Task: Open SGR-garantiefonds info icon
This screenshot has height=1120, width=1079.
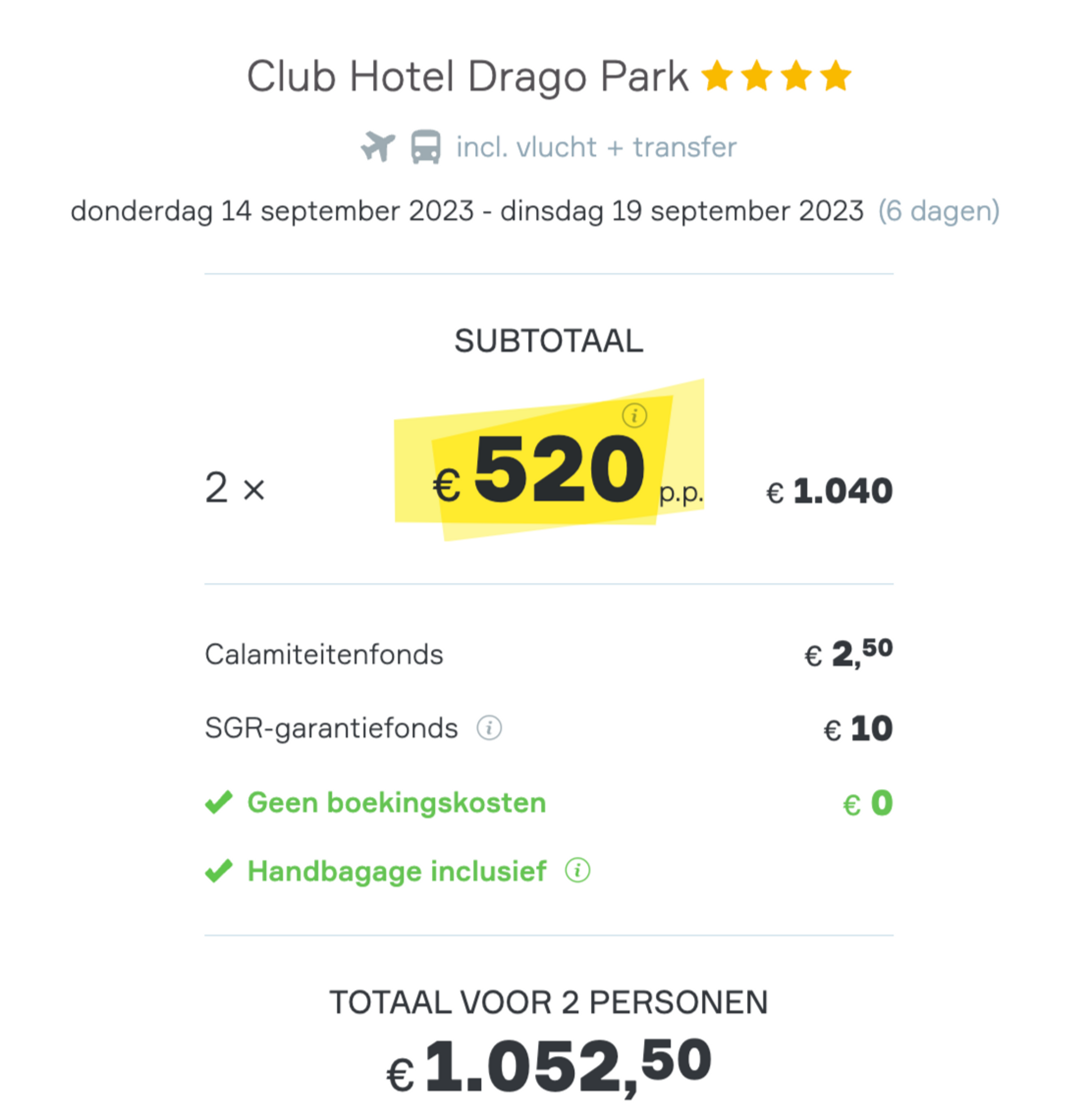Action: pyautogui.click(x=489, y=728)
